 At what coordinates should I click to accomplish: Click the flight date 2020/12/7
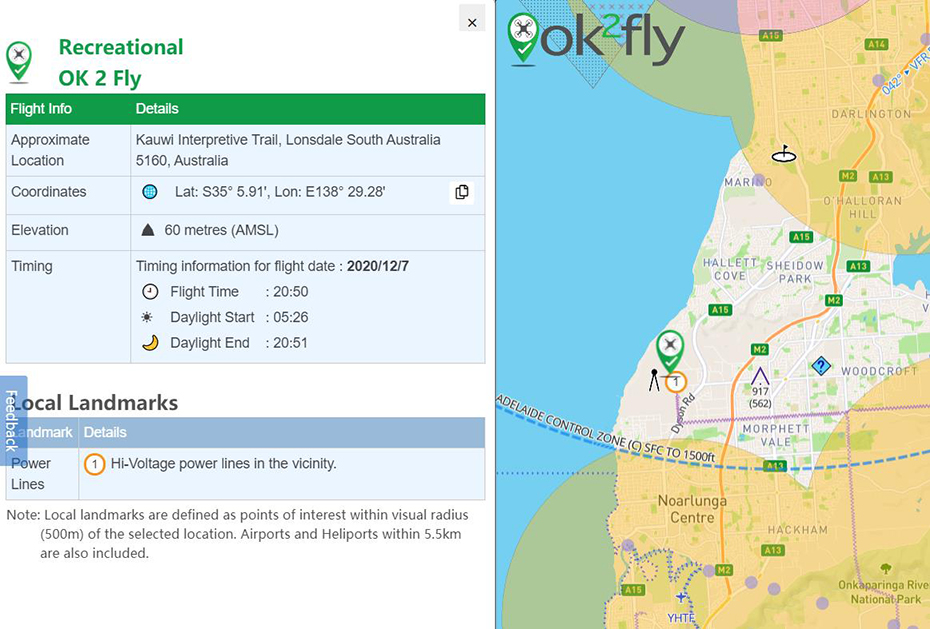point(378,266)
